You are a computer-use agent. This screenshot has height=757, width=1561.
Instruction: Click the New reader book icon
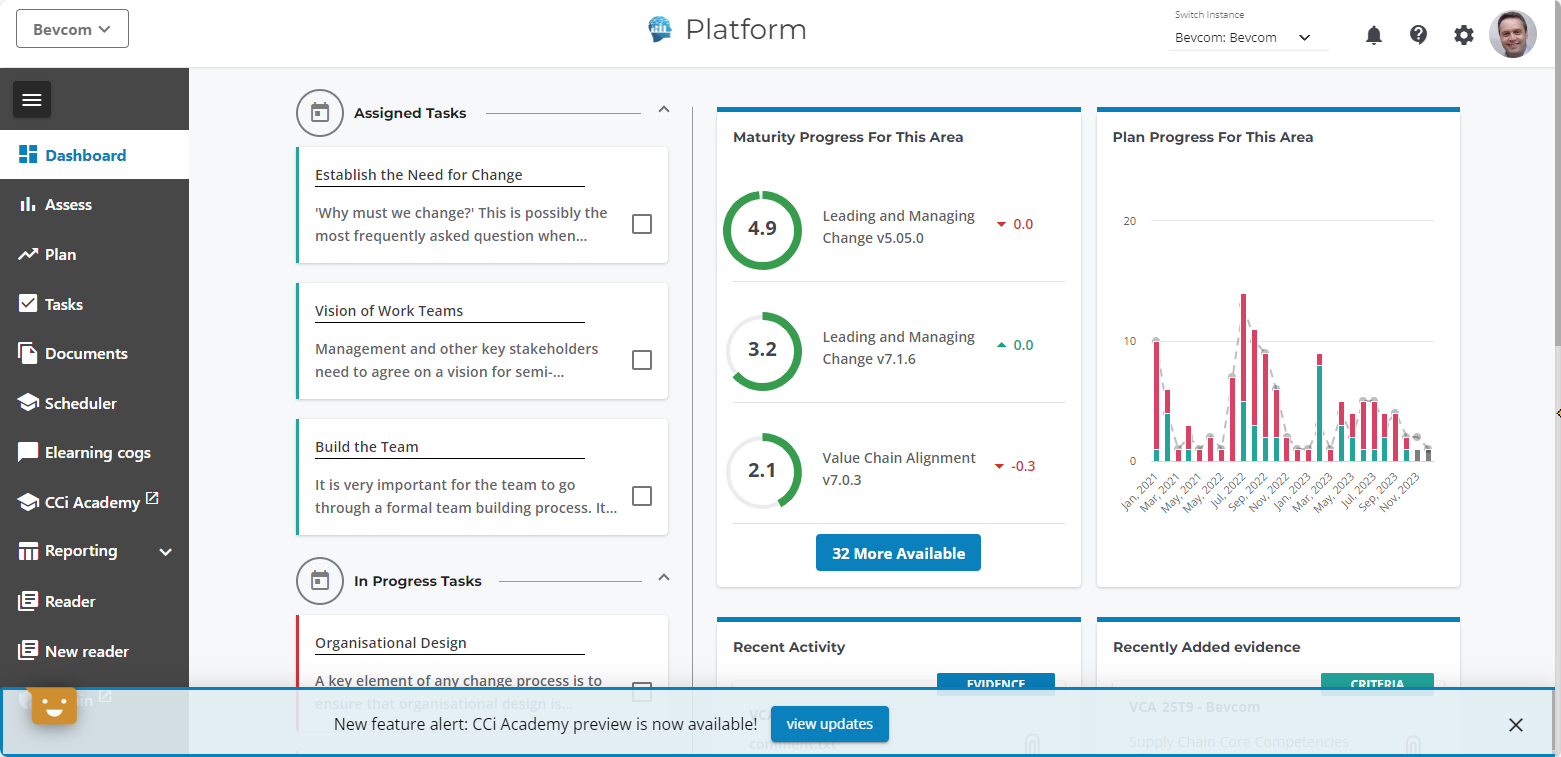tap(28, 651)
